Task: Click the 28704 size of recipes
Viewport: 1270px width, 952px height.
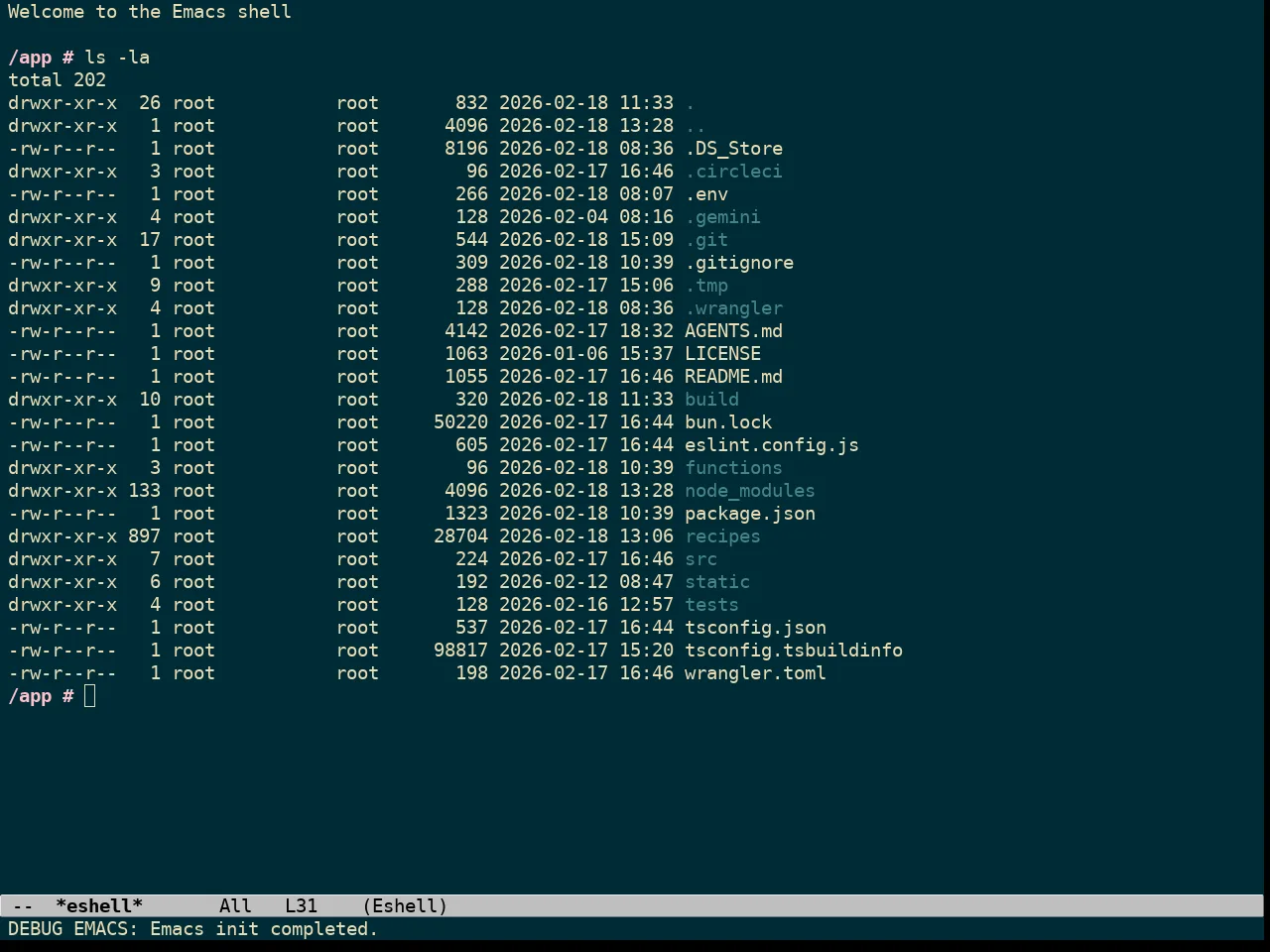Action: pyautogui.click(x=460, y=536)
